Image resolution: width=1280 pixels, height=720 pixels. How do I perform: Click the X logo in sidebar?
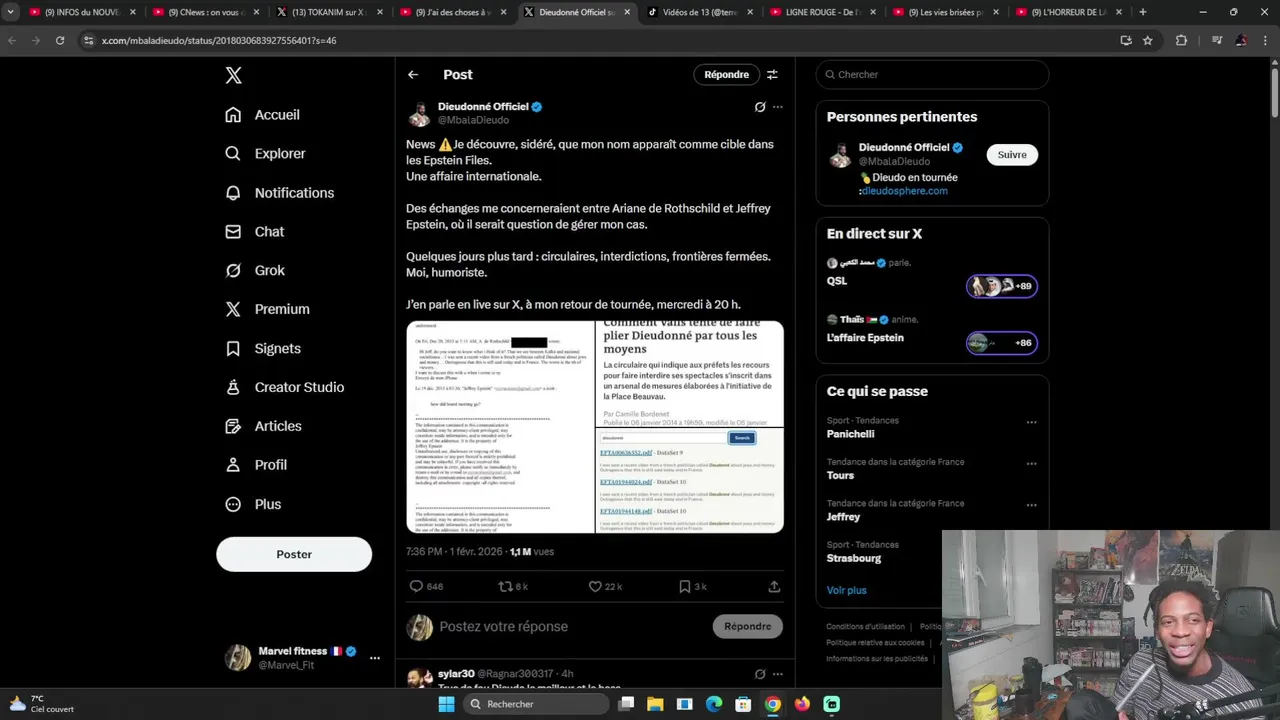coord(233,75)
